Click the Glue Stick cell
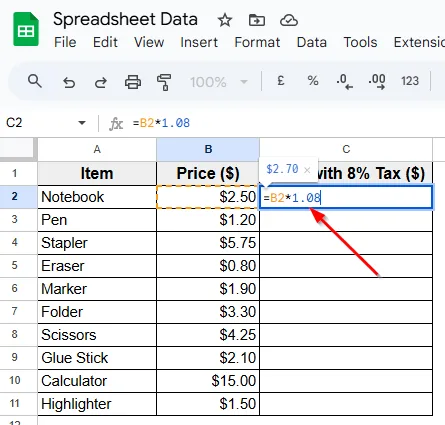The image size is (445, 425). click(x=97, y=358)
